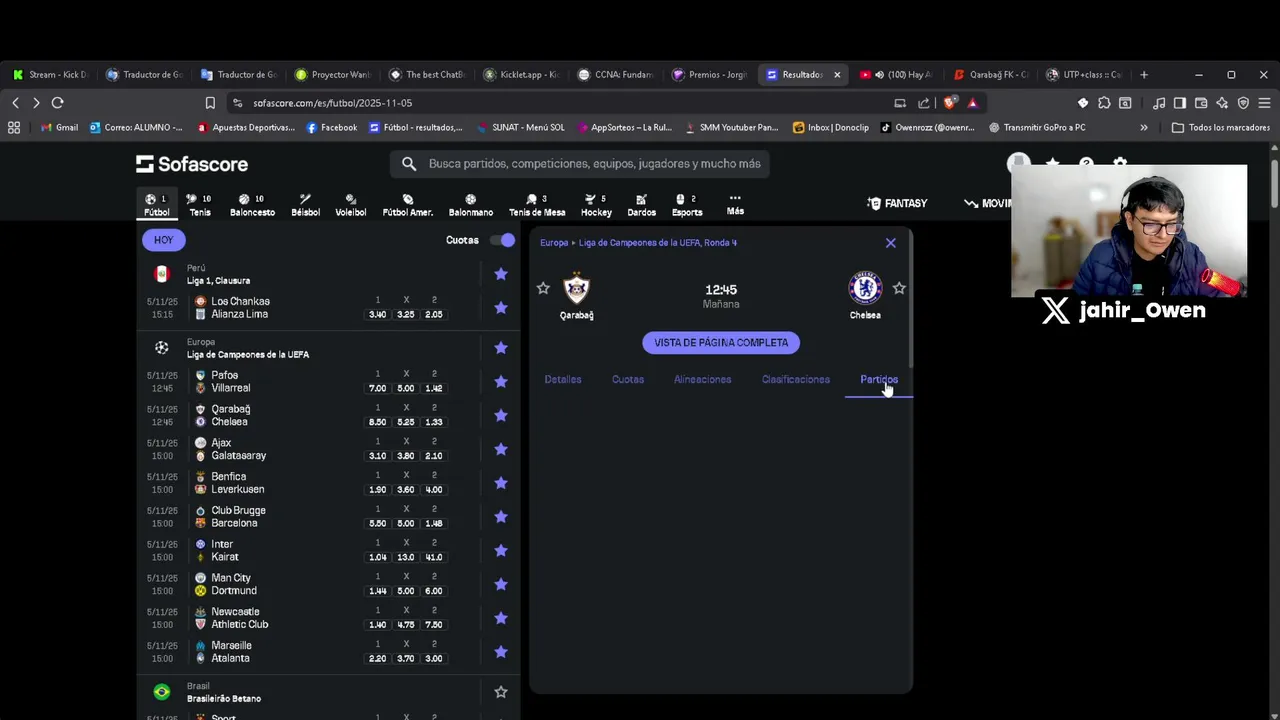Select the Fútbol sport tab
Viewport: 1280px width, 720px height.
point(157,204)
